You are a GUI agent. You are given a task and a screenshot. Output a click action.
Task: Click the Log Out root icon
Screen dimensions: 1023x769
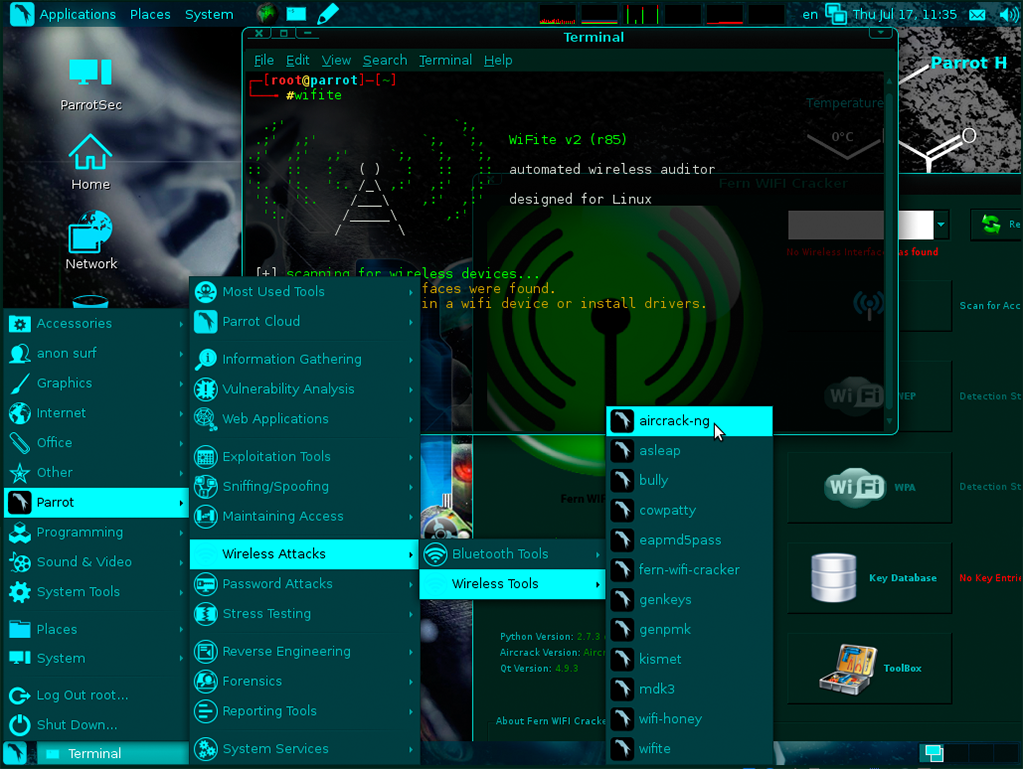click(x=20, y=696)
